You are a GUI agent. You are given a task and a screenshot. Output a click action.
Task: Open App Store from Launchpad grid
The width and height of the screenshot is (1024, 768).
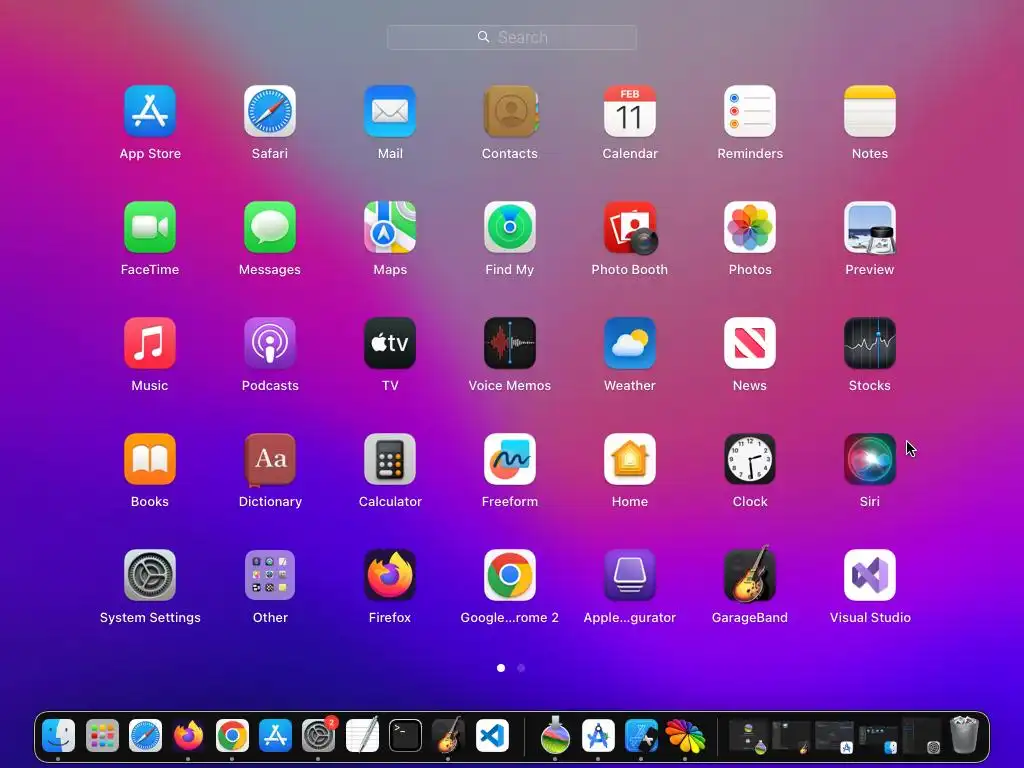[150, 111]
